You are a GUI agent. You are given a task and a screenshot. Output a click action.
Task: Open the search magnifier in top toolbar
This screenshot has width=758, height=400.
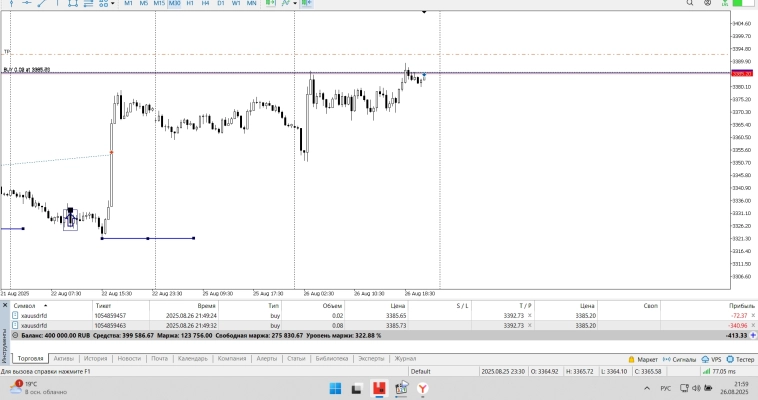(x=689, y=4)
